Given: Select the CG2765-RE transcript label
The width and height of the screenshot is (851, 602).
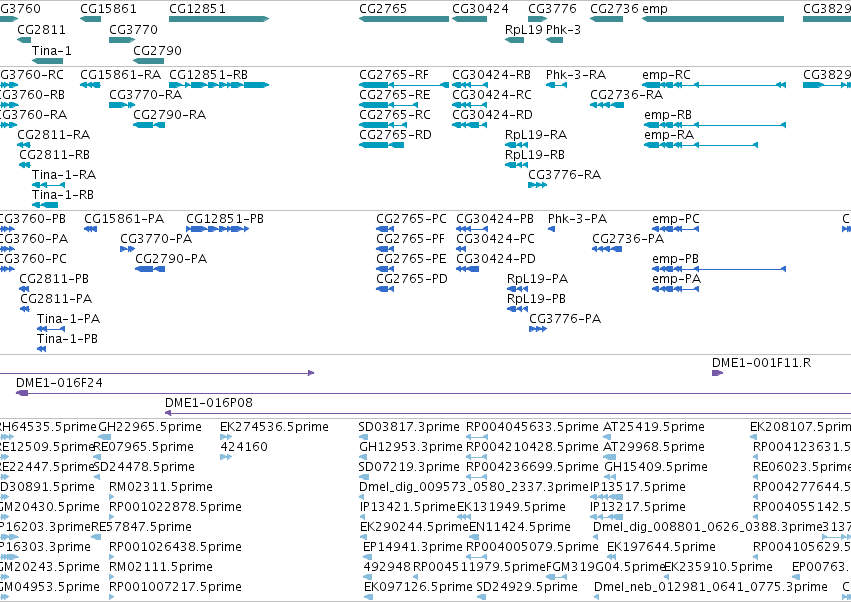Looking at the screenshot, I should coord(395,94).
